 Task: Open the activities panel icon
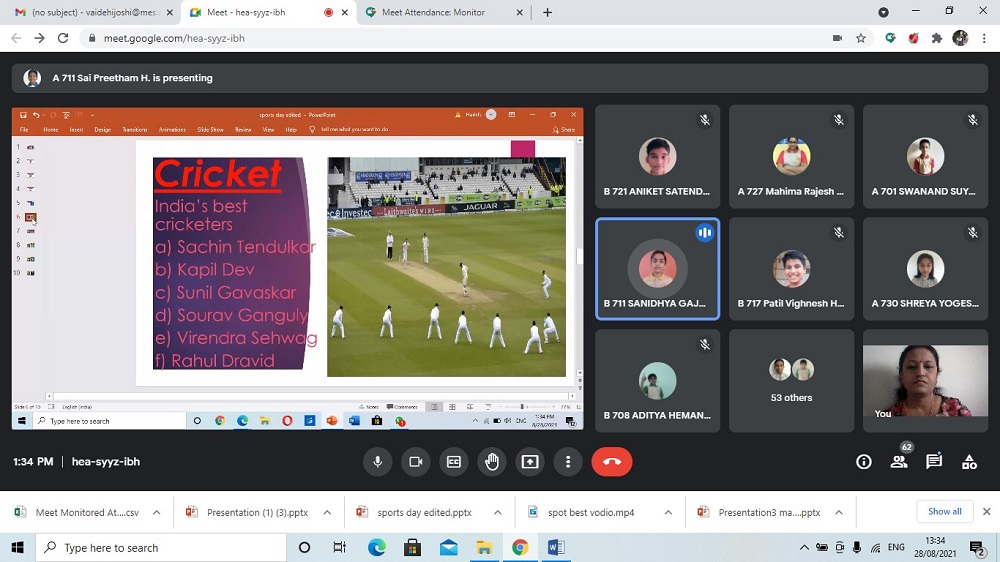(x=969, y=462)
